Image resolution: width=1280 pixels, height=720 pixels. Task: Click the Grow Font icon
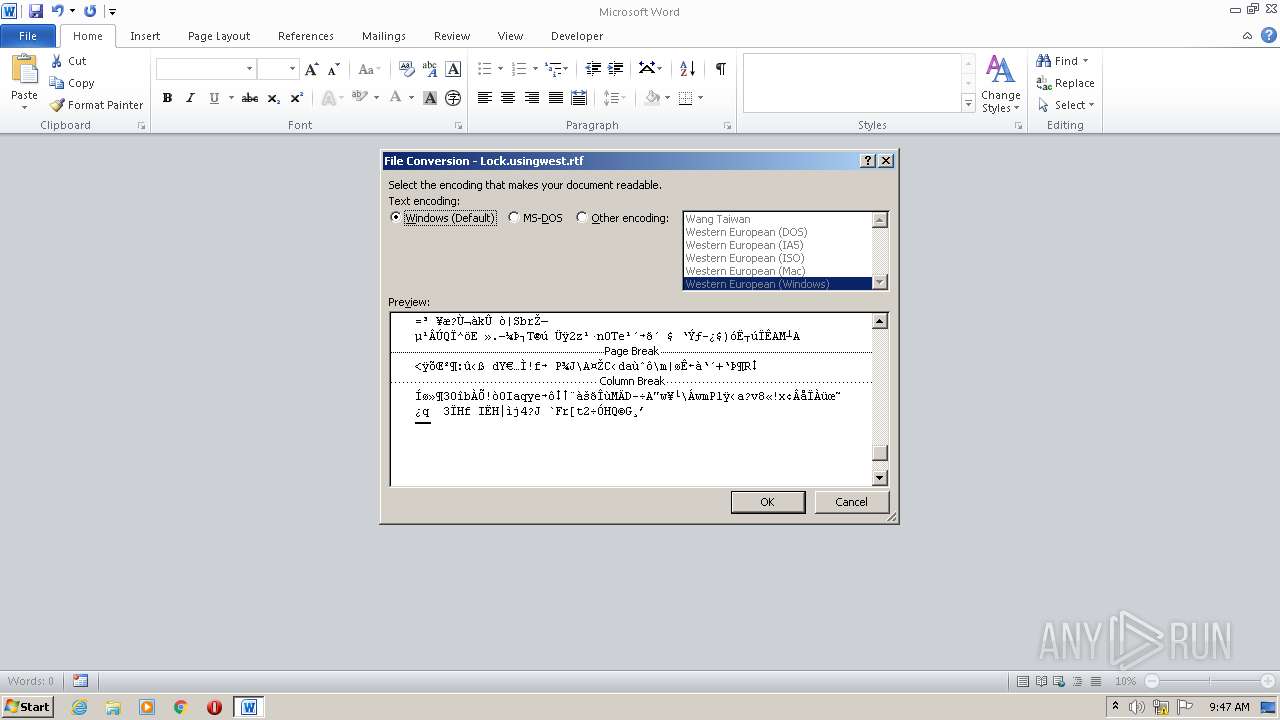tap(312, 69)
